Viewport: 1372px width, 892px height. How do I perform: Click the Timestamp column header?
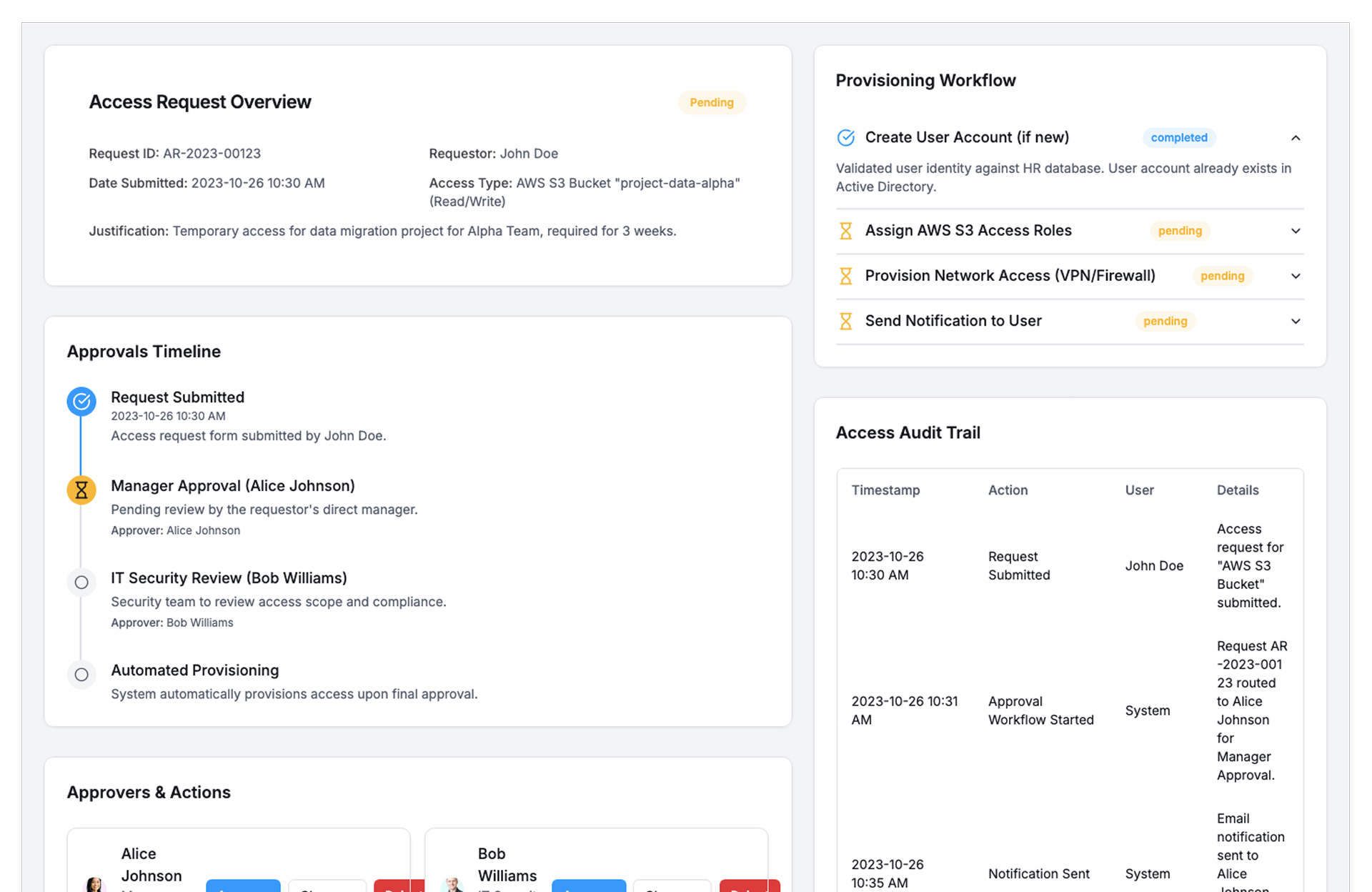[x=885, y=490]
